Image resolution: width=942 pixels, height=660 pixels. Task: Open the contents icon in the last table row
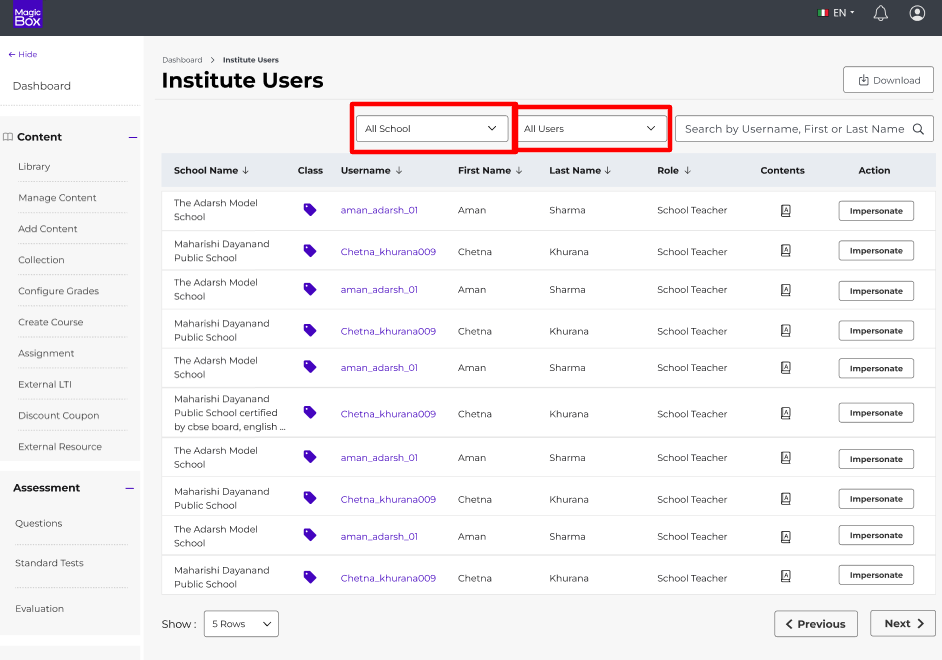tap(785, 577)
